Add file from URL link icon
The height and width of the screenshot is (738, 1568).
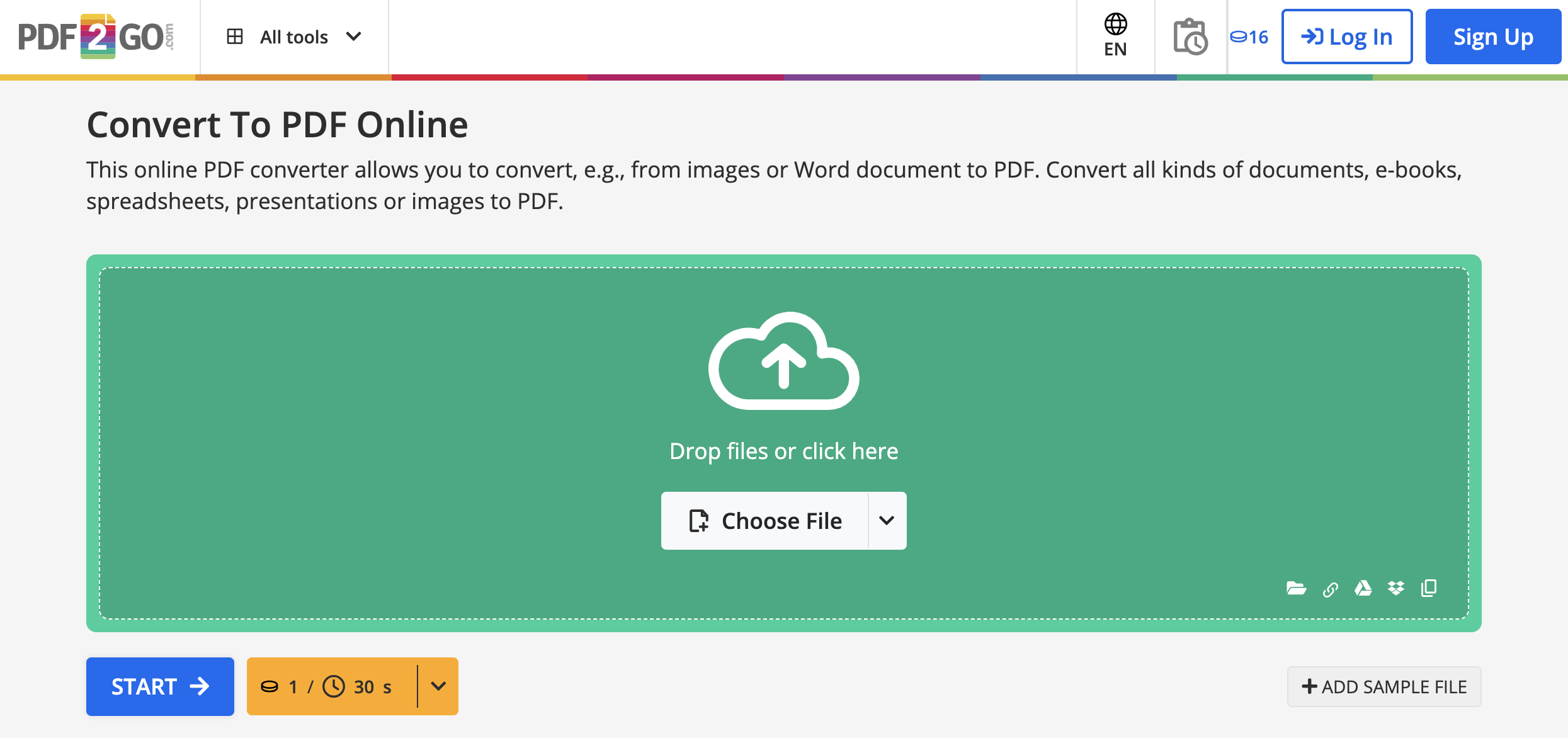click(x=1330, y=589)
